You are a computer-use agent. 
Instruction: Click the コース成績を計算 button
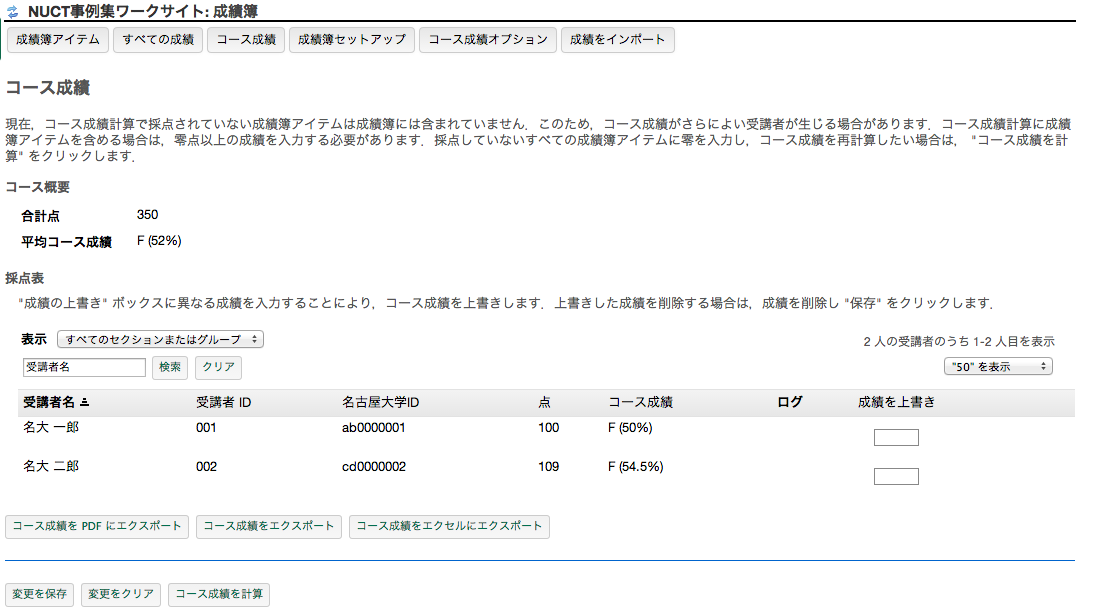point(219,594)
